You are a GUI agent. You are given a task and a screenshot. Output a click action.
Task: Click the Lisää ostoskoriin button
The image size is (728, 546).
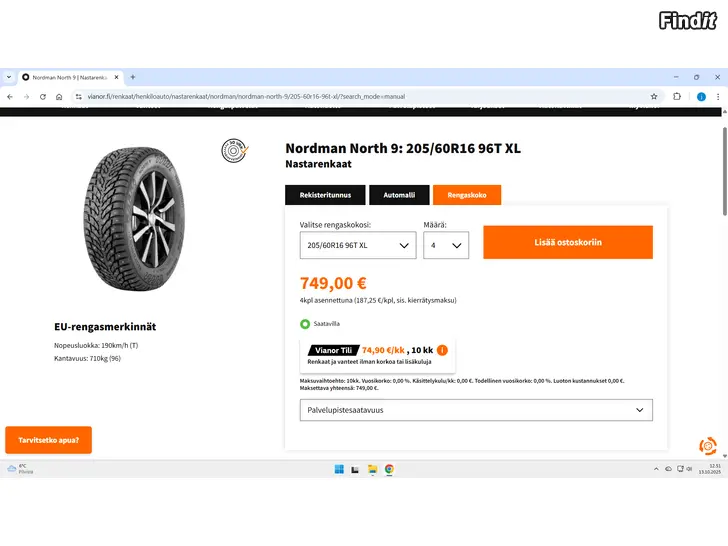[567, 242]
